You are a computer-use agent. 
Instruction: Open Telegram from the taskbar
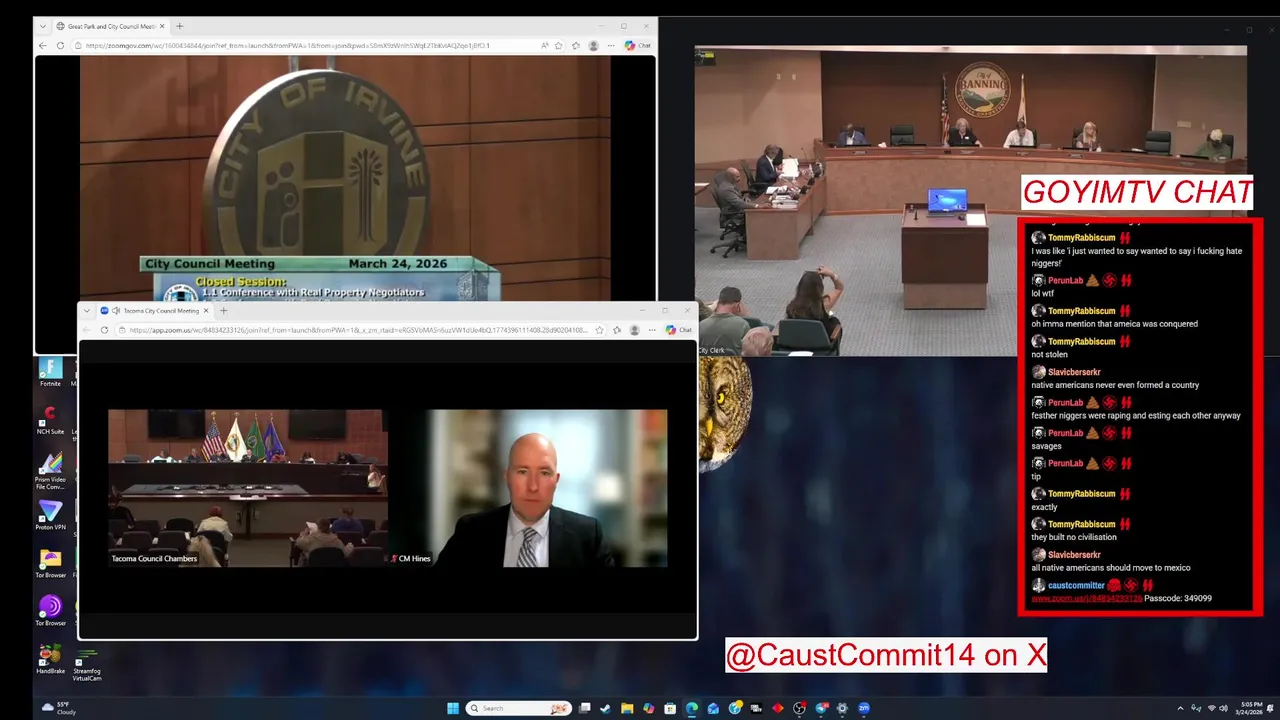click(822, 708)
